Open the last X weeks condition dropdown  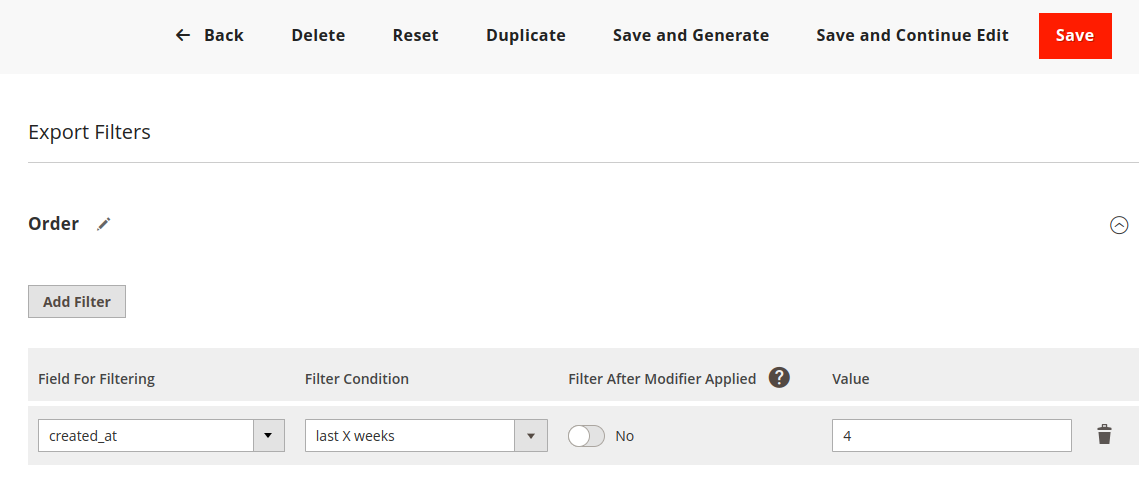tap(426, 436)
